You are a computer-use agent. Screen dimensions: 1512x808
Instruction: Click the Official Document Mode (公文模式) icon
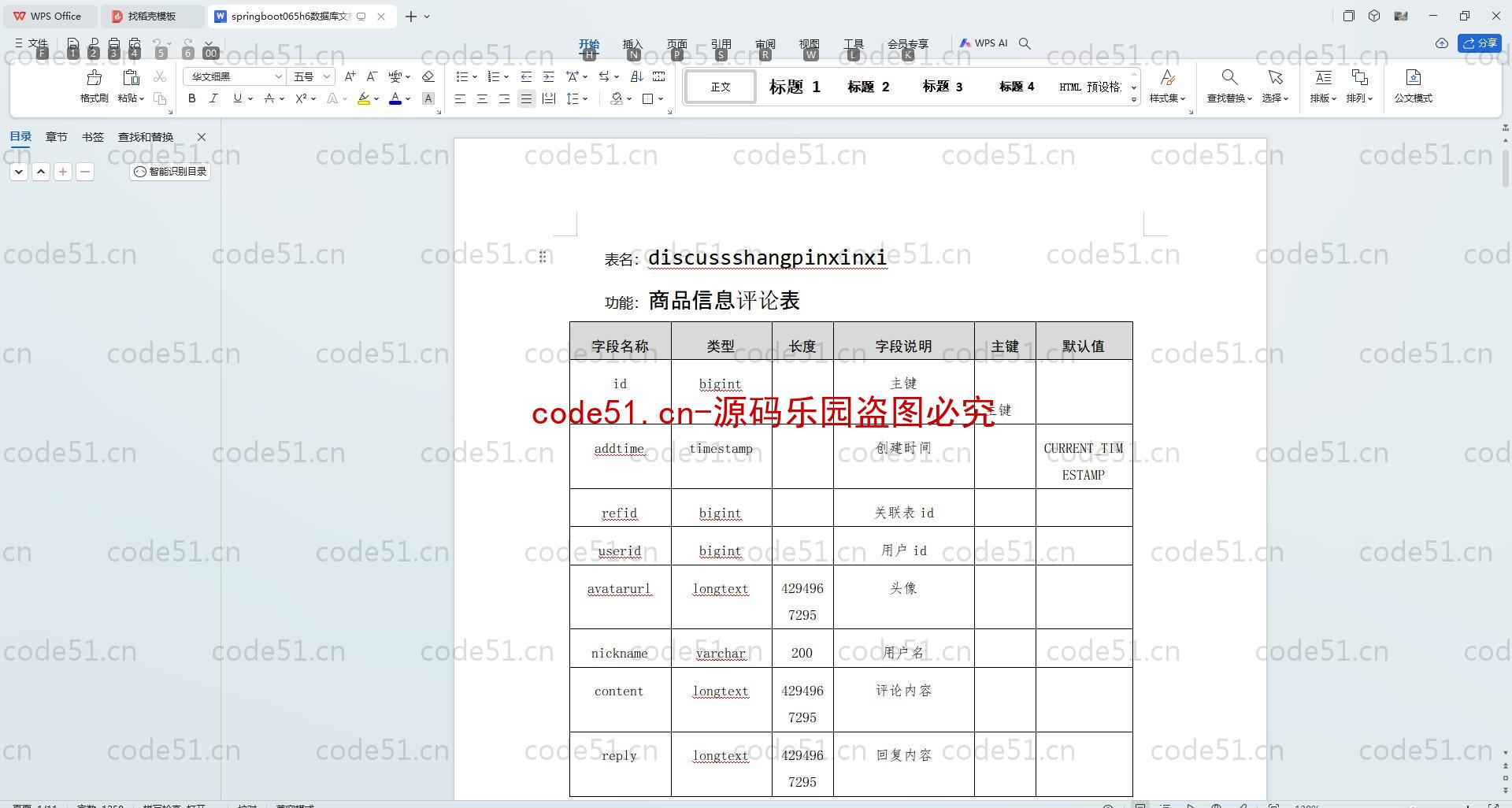pyautogui.click(x=1414, y=77)
